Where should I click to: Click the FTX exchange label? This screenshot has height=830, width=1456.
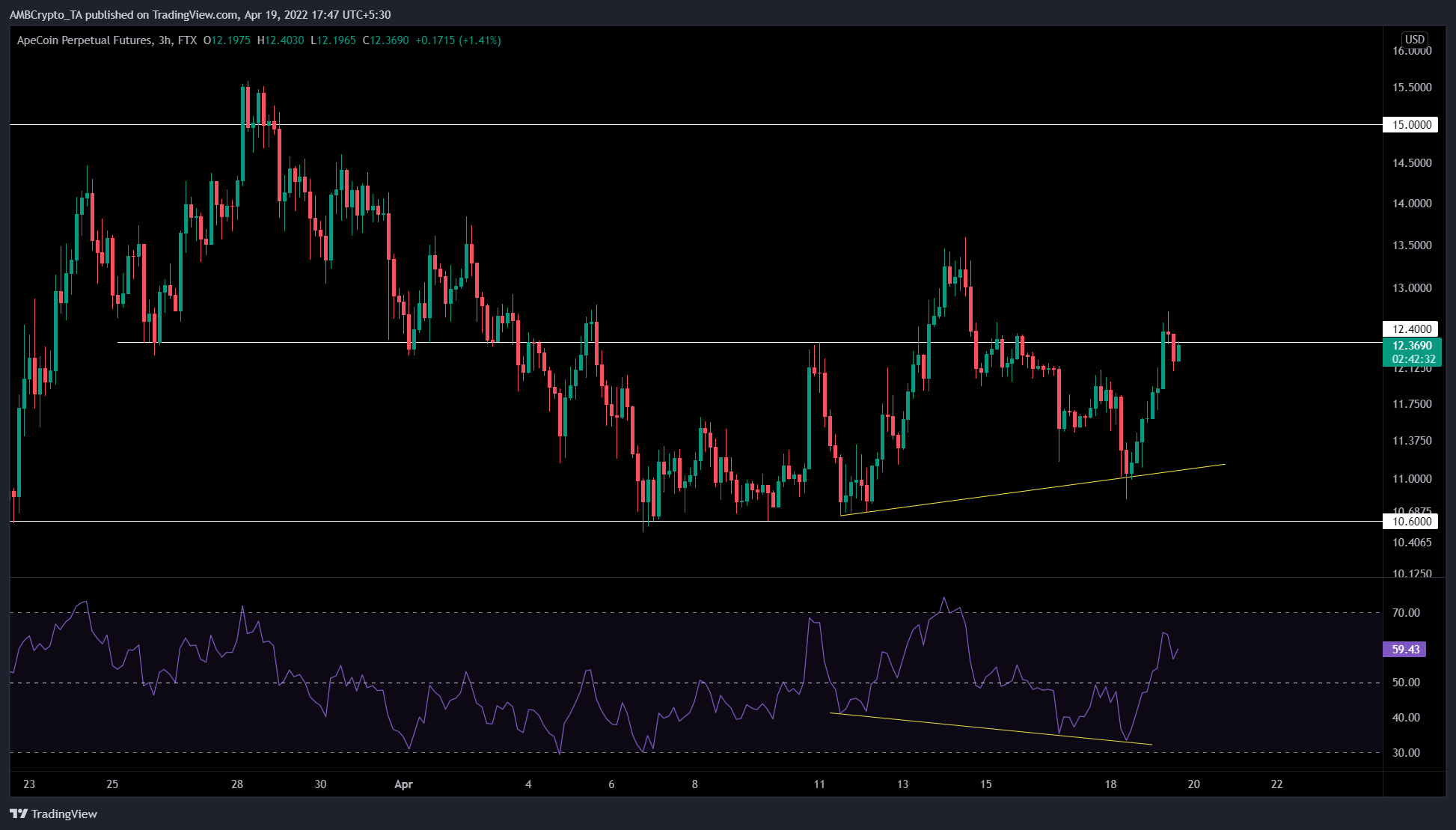pyautogui.click(x=187, y=40)
